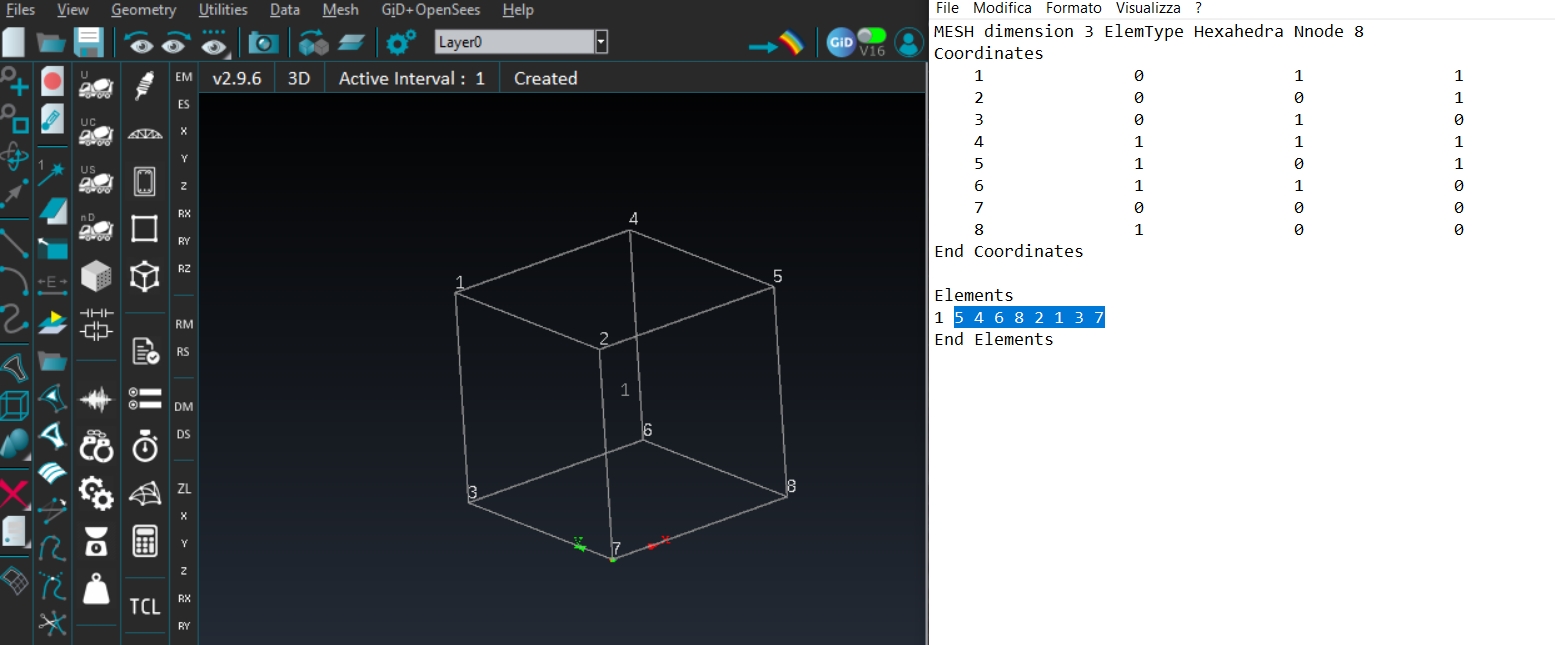Click the stopwatch interval icon
Viewport: 1555px width, 645px height.
145,446
